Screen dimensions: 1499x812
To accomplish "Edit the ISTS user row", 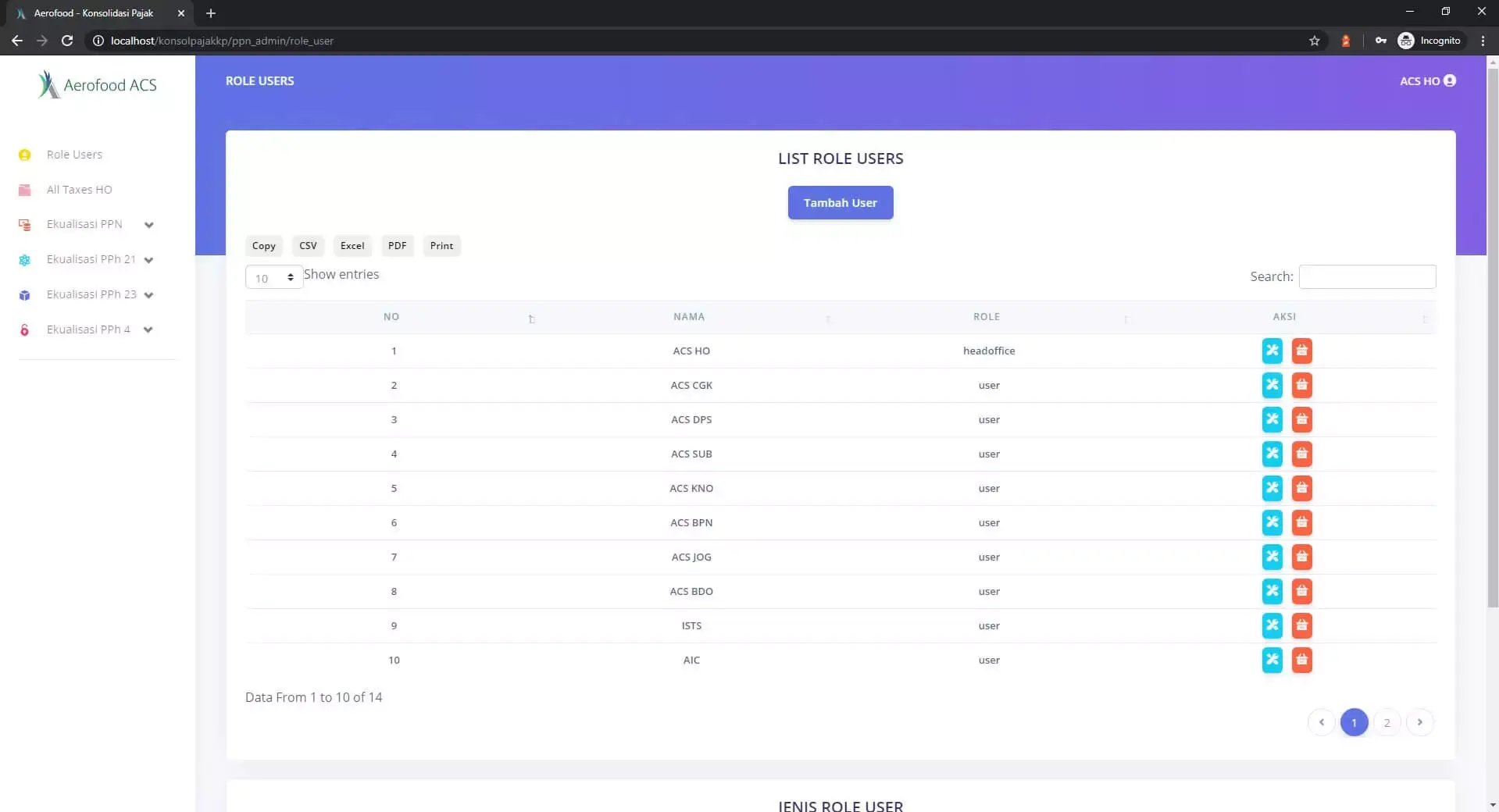I will pyautogui.click(x=1272, y=625).
